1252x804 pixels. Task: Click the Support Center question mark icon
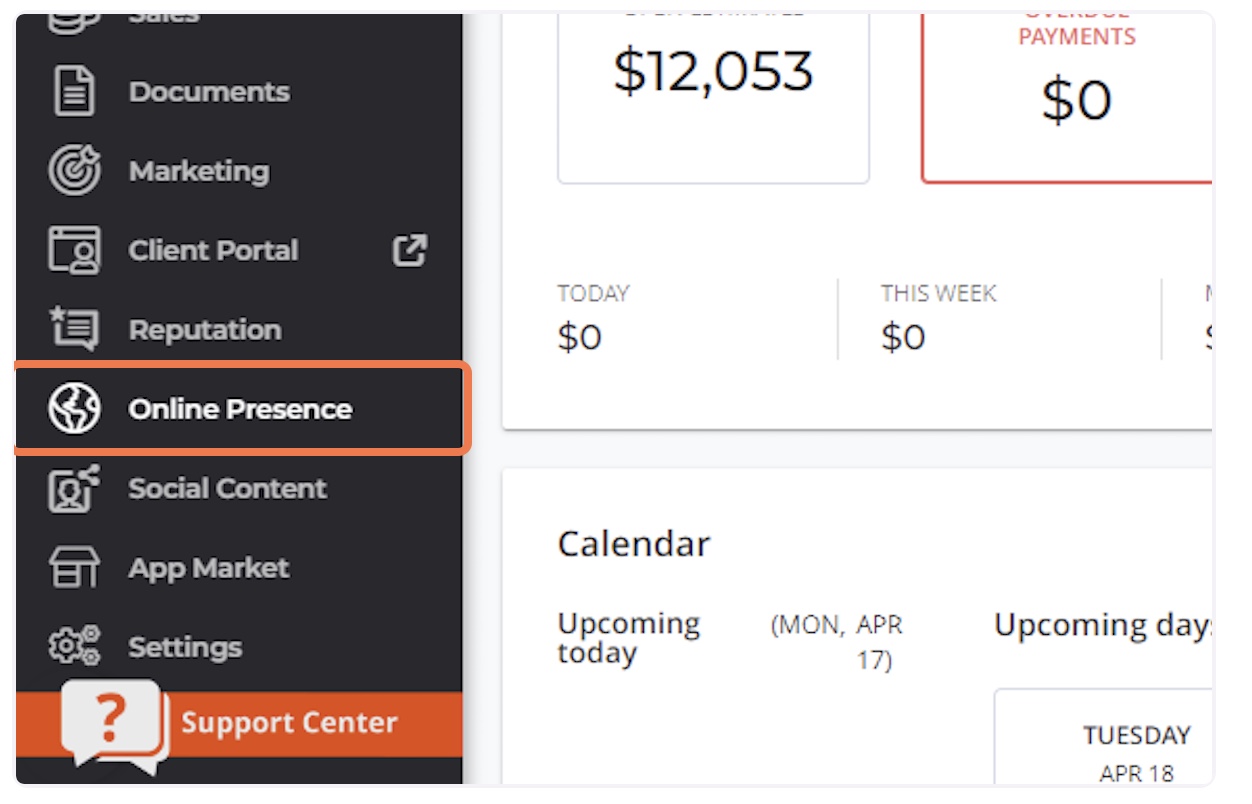[x=114, y=726]
